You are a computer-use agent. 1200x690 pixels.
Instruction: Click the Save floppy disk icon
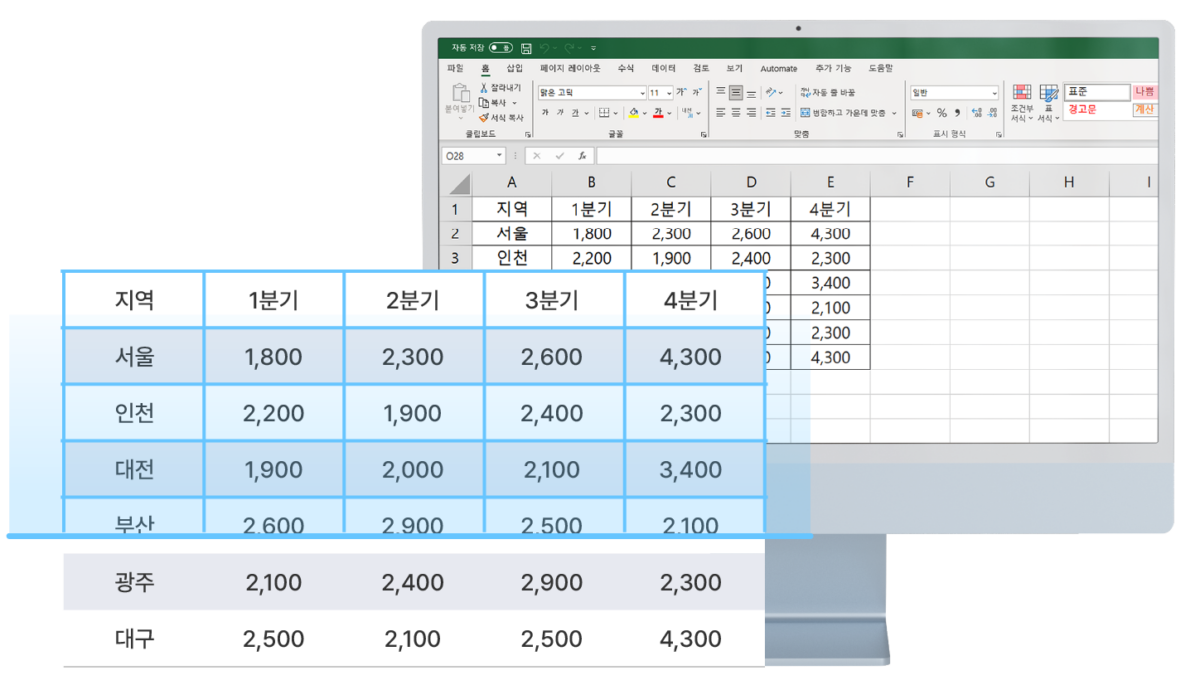tap(526, 48)
